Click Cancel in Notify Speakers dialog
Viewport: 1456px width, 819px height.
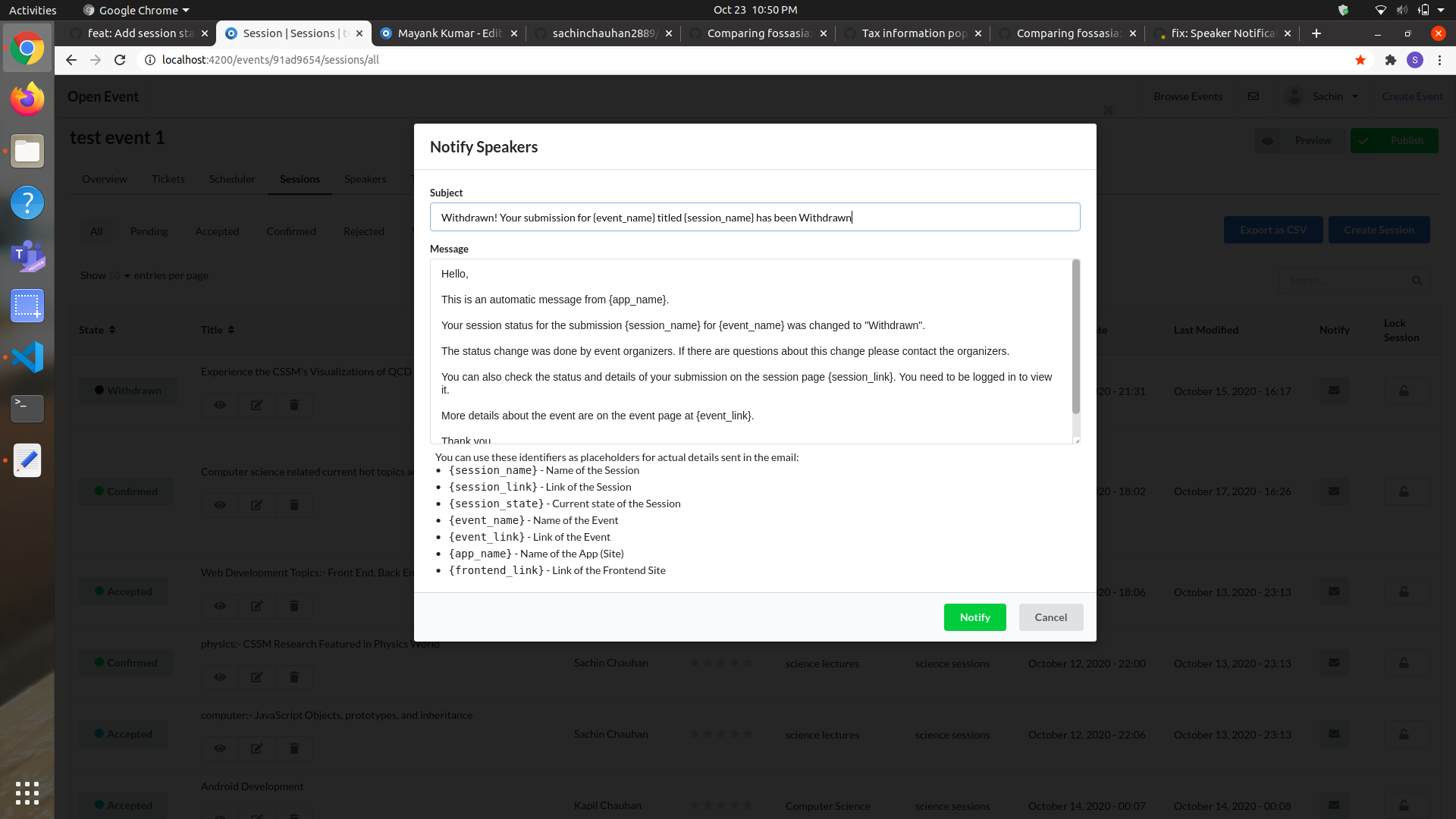coord(1050,617)
